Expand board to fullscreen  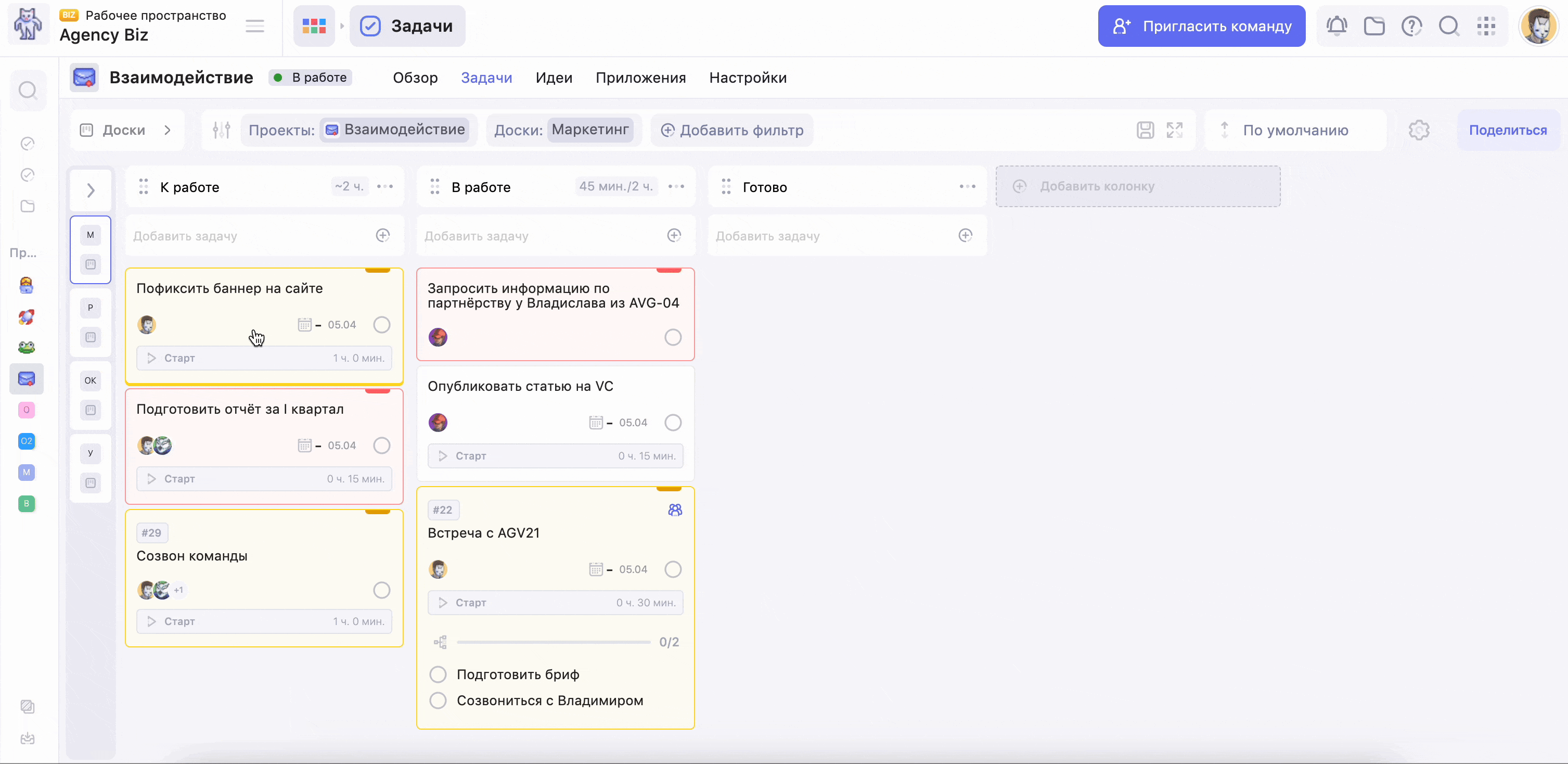1174,130
